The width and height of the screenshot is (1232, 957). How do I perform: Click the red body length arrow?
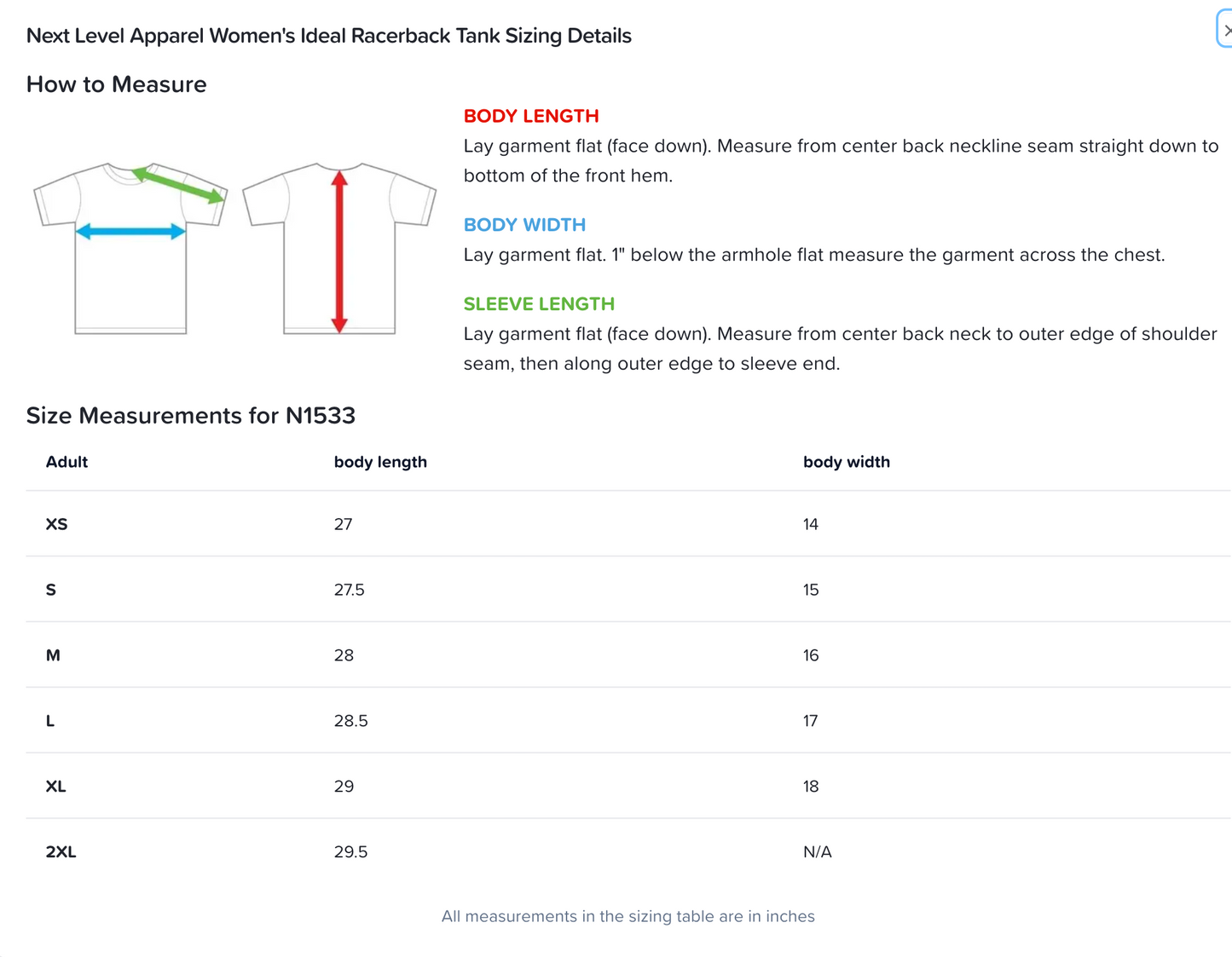(x=339, y=251)
